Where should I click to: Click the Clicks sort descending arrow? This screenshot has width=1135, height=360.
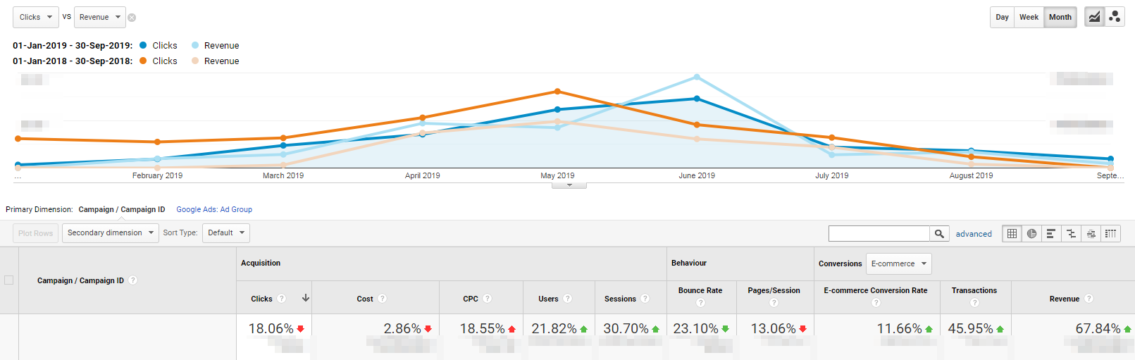click(x=305, y=298)
